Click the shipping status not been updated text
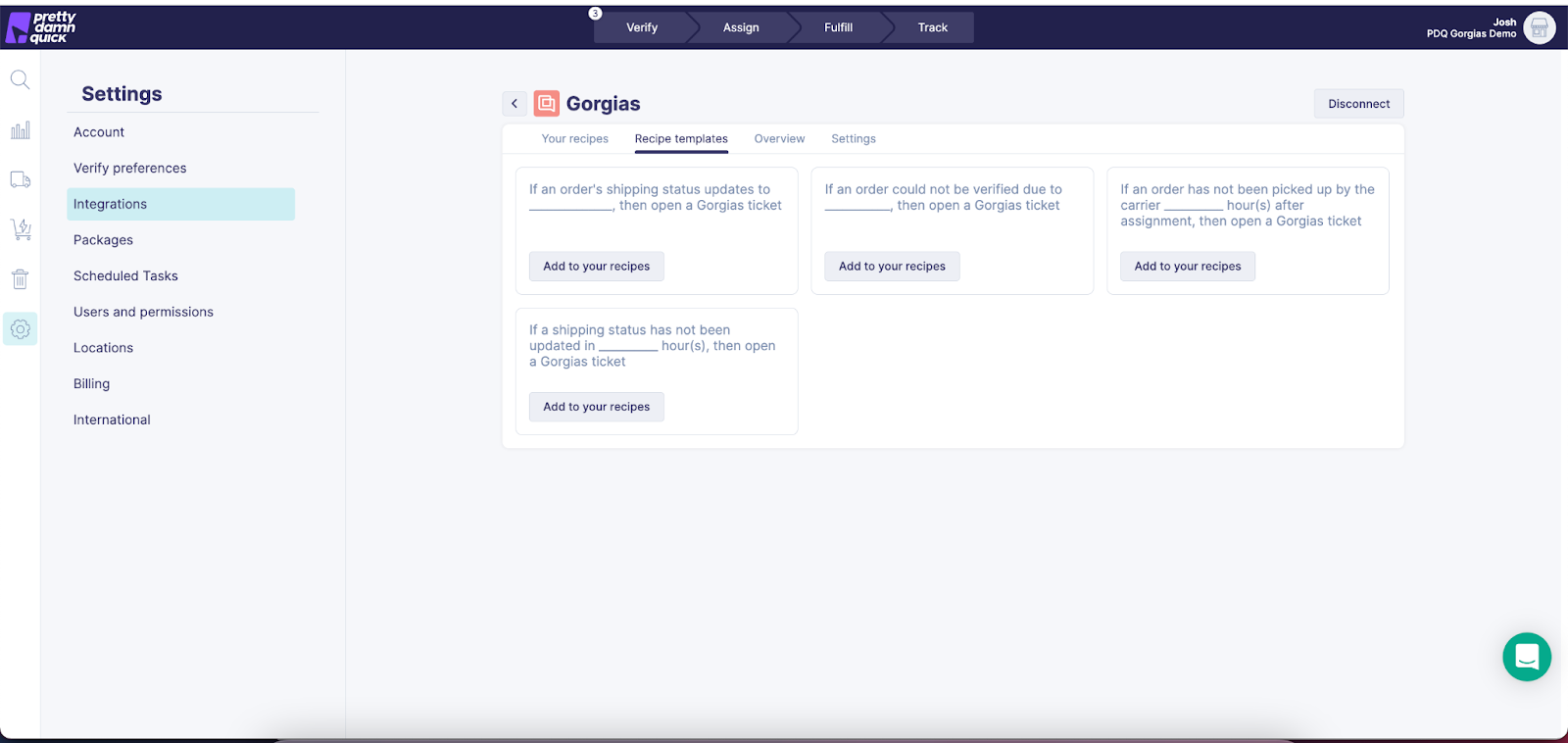Screen dimensions: 1568x743 (653, 346)
